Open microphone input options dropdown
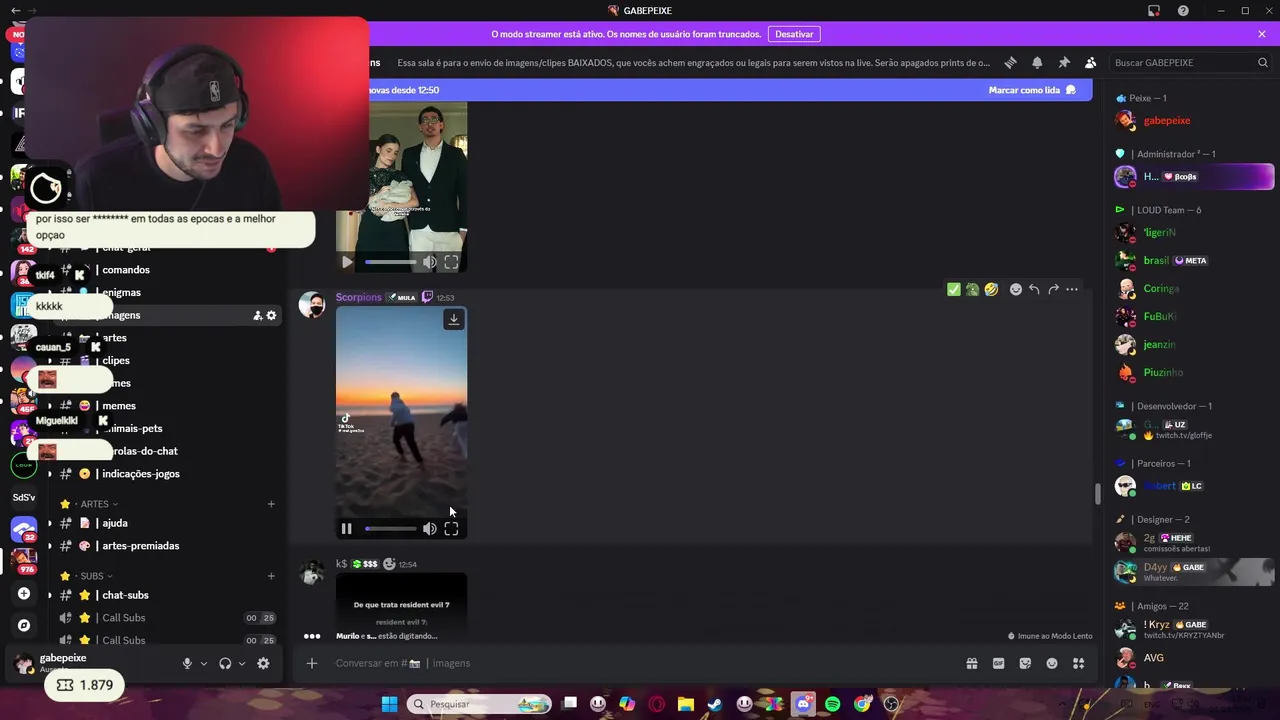 pos(204,663)
